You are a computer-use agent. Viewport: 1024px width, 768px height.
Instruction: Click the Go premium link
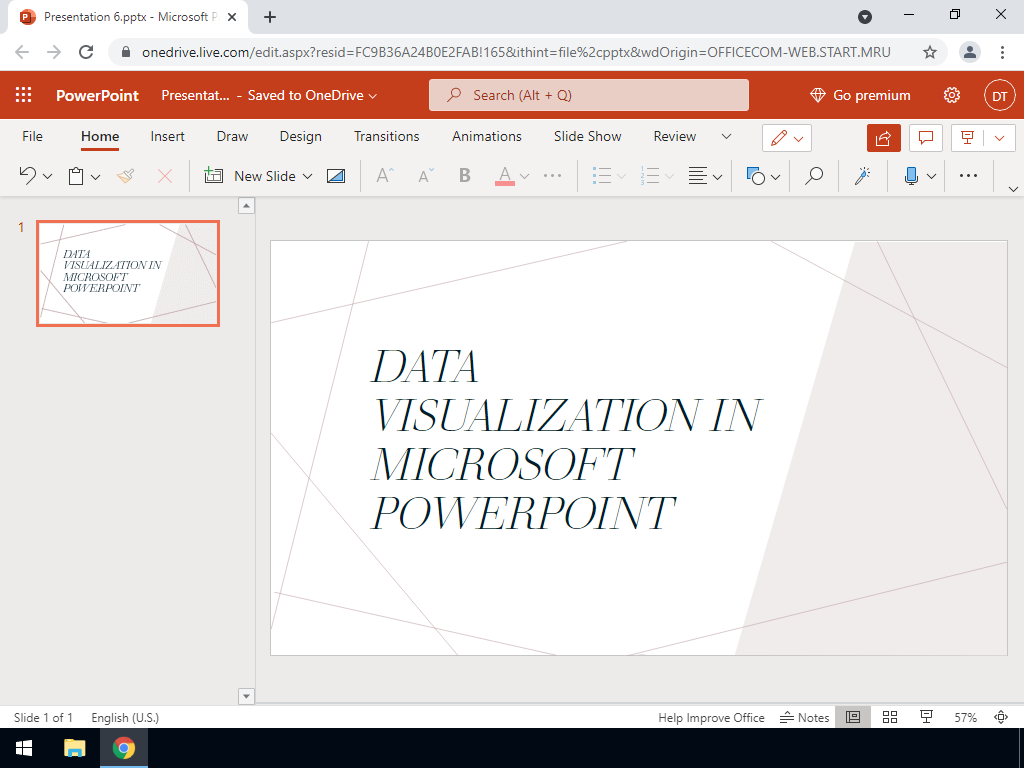point(860,95)
